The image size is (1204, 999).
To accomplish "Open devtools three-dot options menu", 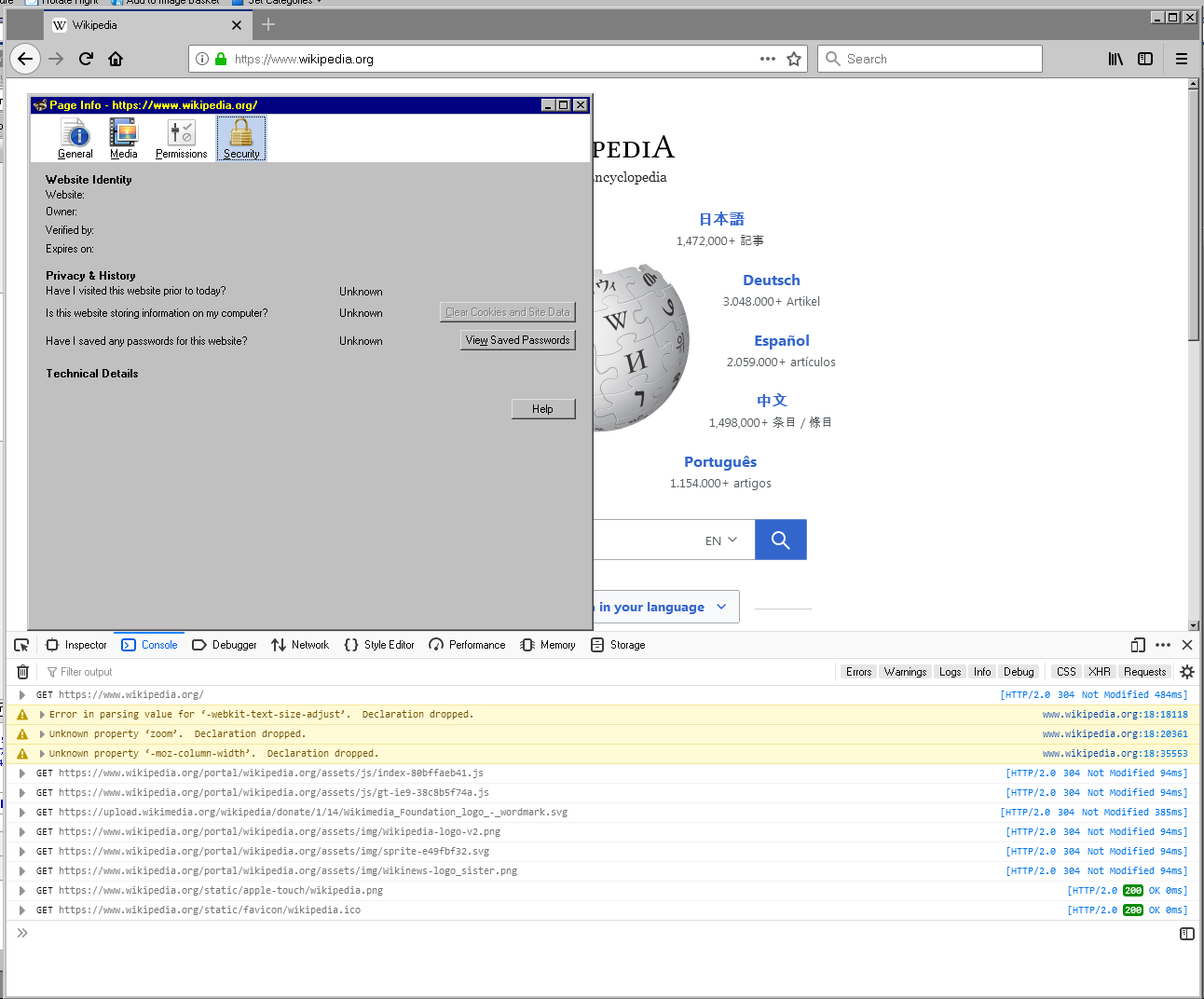I will click(1163, 645).
